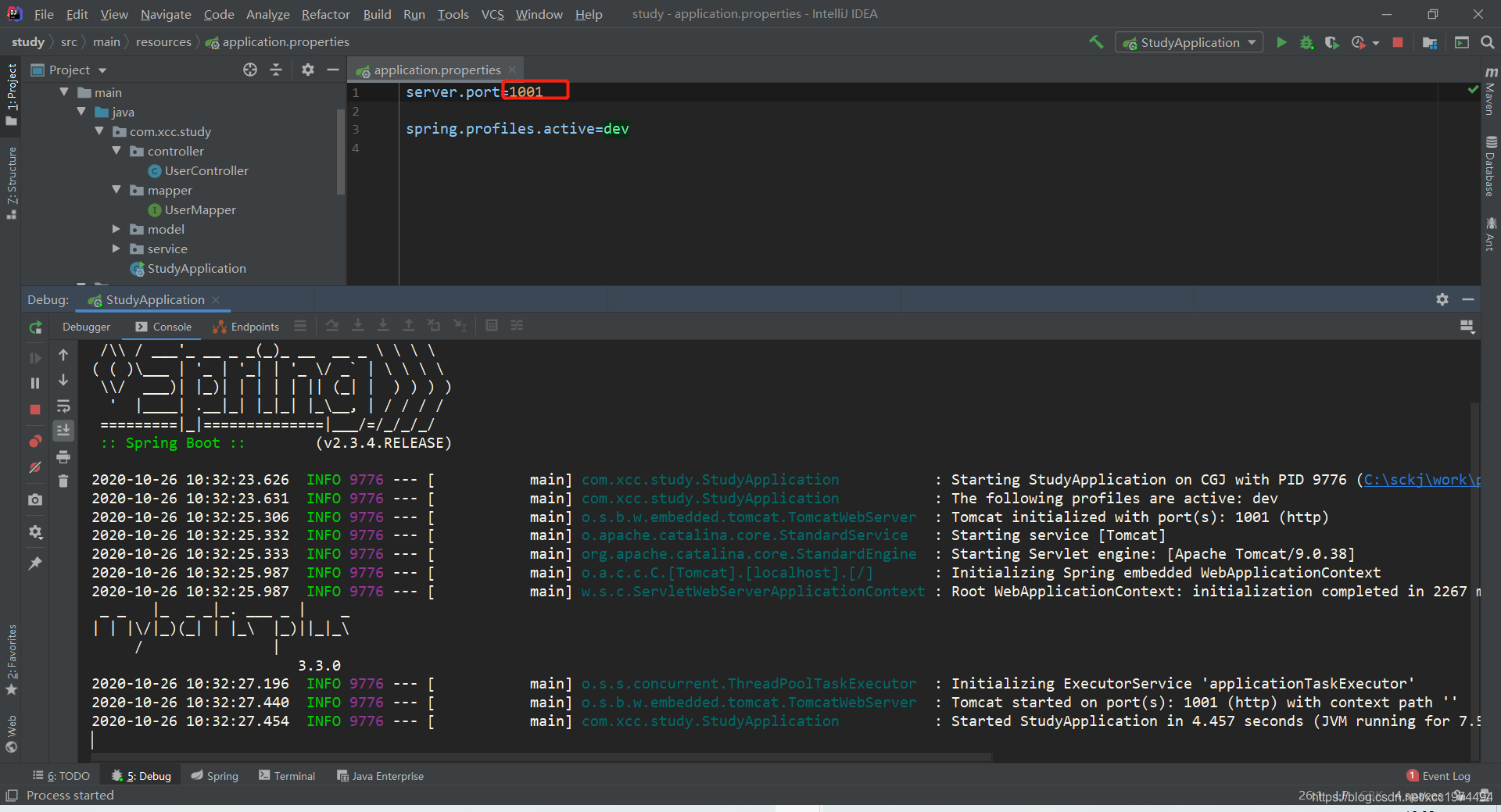Open the Build menu

point(377,14)
